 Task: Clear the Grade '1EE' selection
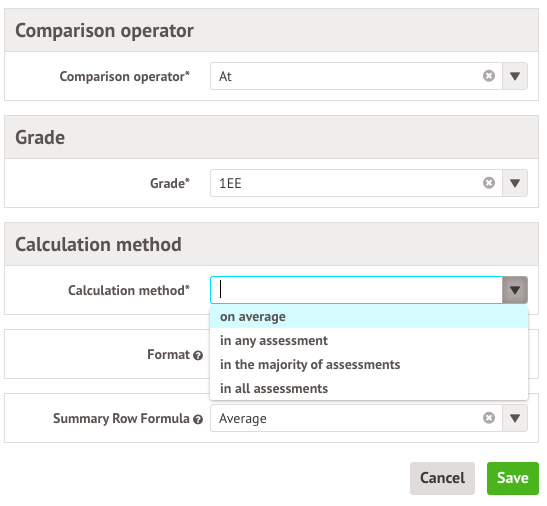pyautogui.click(x=489, y=183)
